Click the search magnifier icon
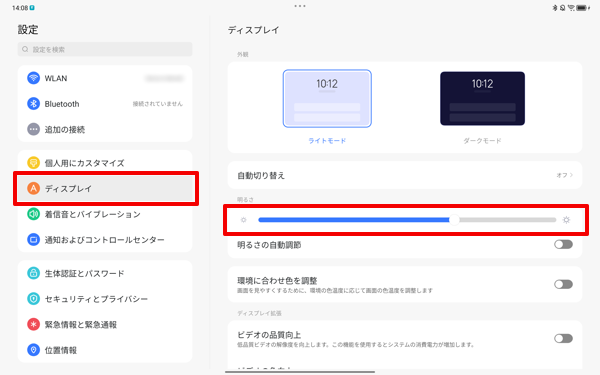The image size is (600, 375). tap(25, 49)
